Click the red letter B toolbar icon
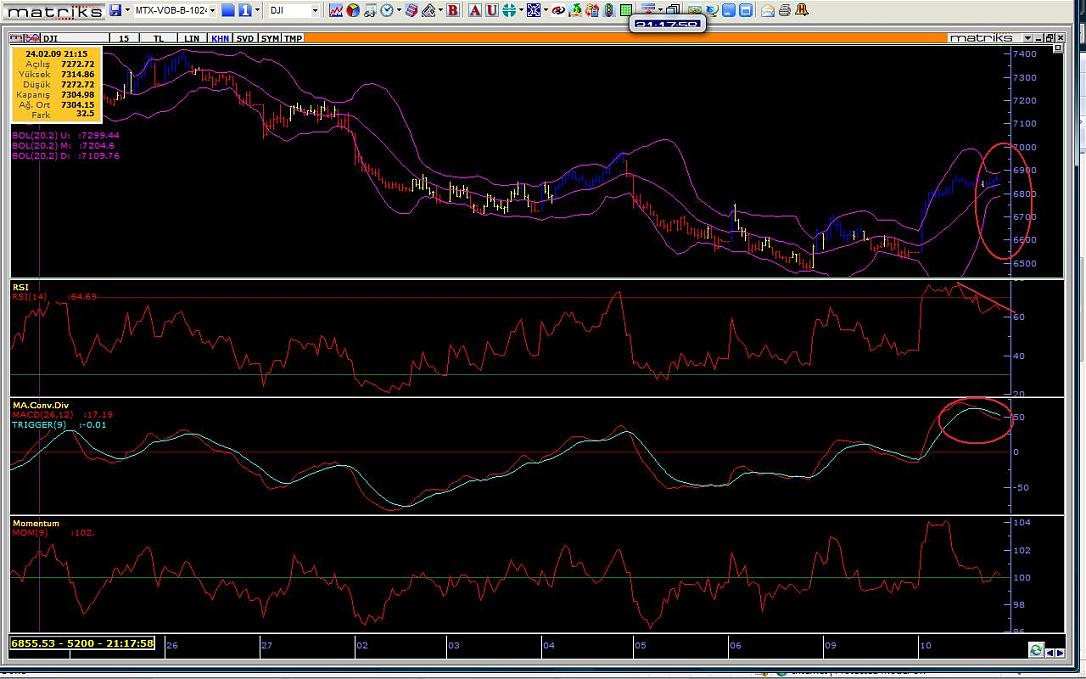 click(x=453, y=10)
